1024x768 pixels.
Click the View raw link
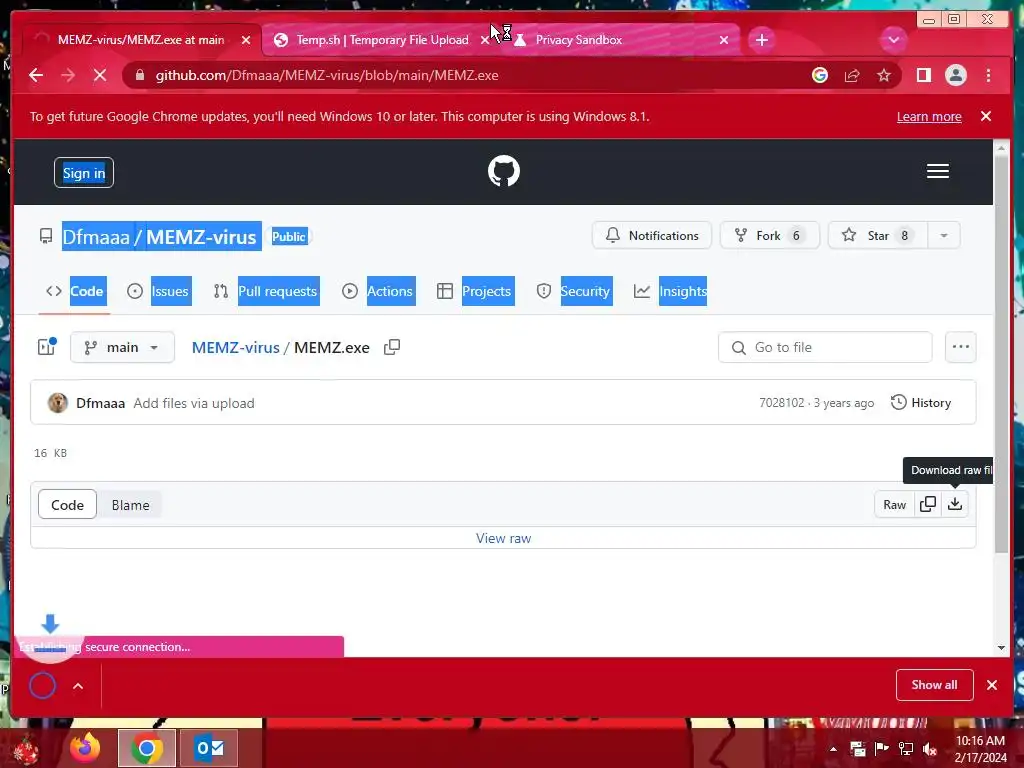coord(504,539)
